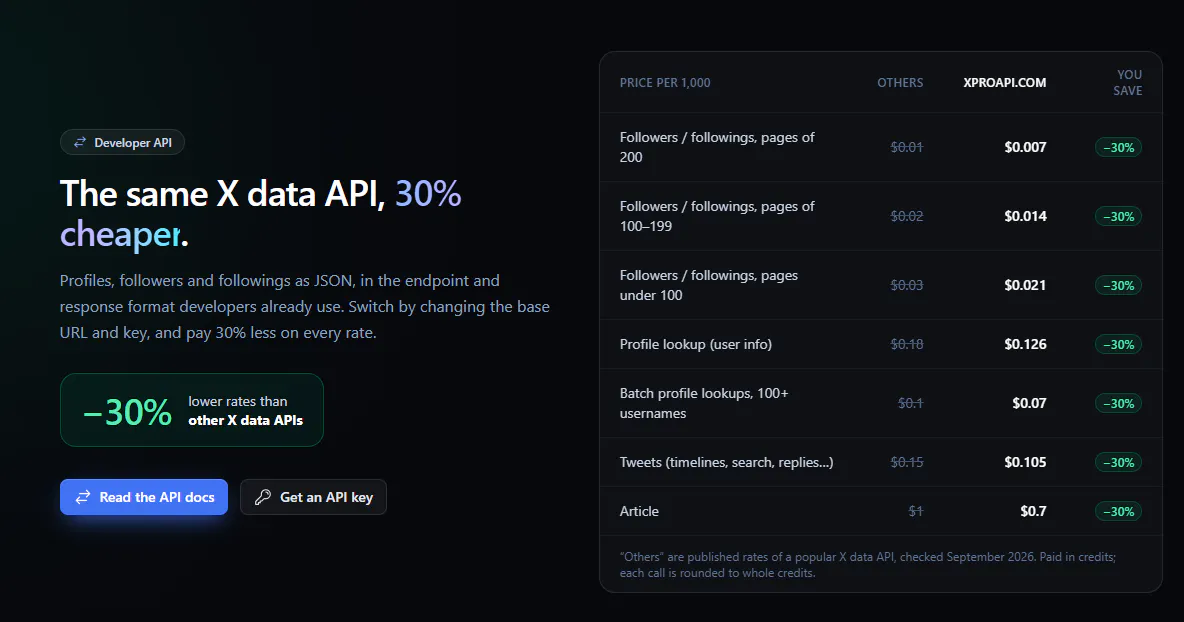1184x622 pixels.
Task: Click the struck-through $1 price
Action: [x=915, y=511]
